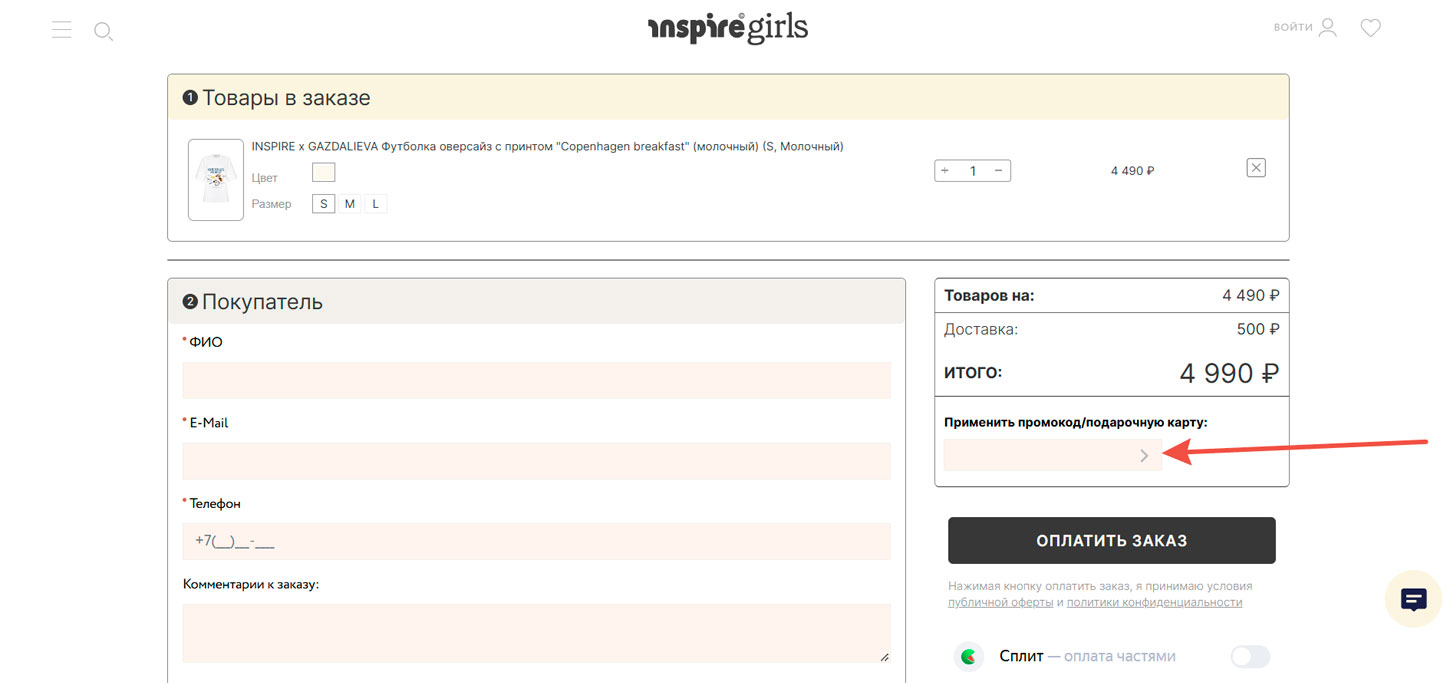Focus the Телефон input field

(536, 541)
